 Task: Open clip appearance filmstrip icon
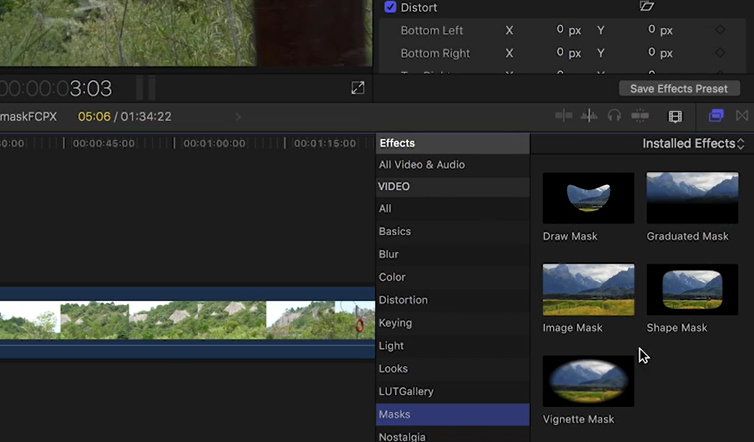[675, 116]
